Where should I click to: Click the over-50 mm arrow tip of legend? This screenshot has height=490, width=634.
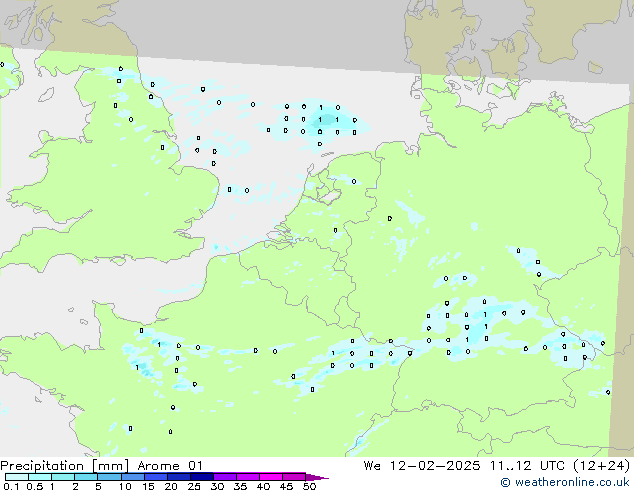317,477
